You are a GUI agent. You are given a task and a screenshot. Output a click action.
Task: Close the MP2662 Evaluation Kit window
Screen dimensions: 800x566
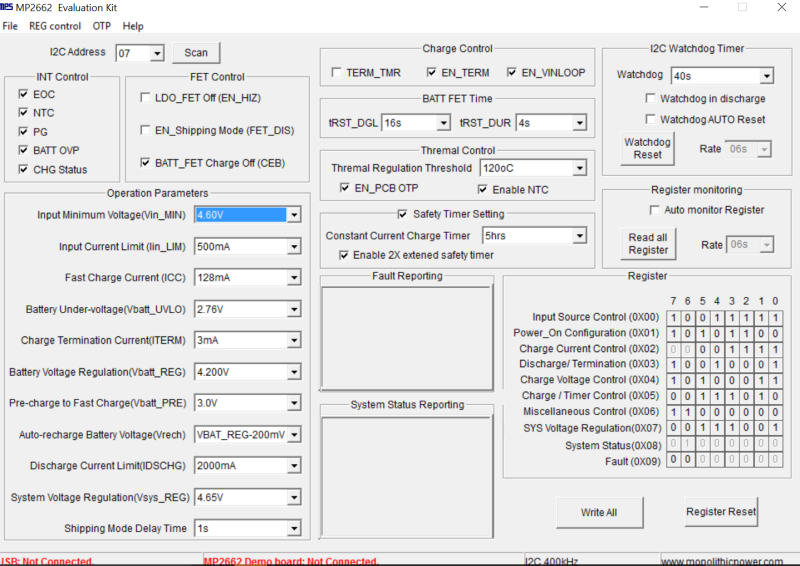(782, 7)
